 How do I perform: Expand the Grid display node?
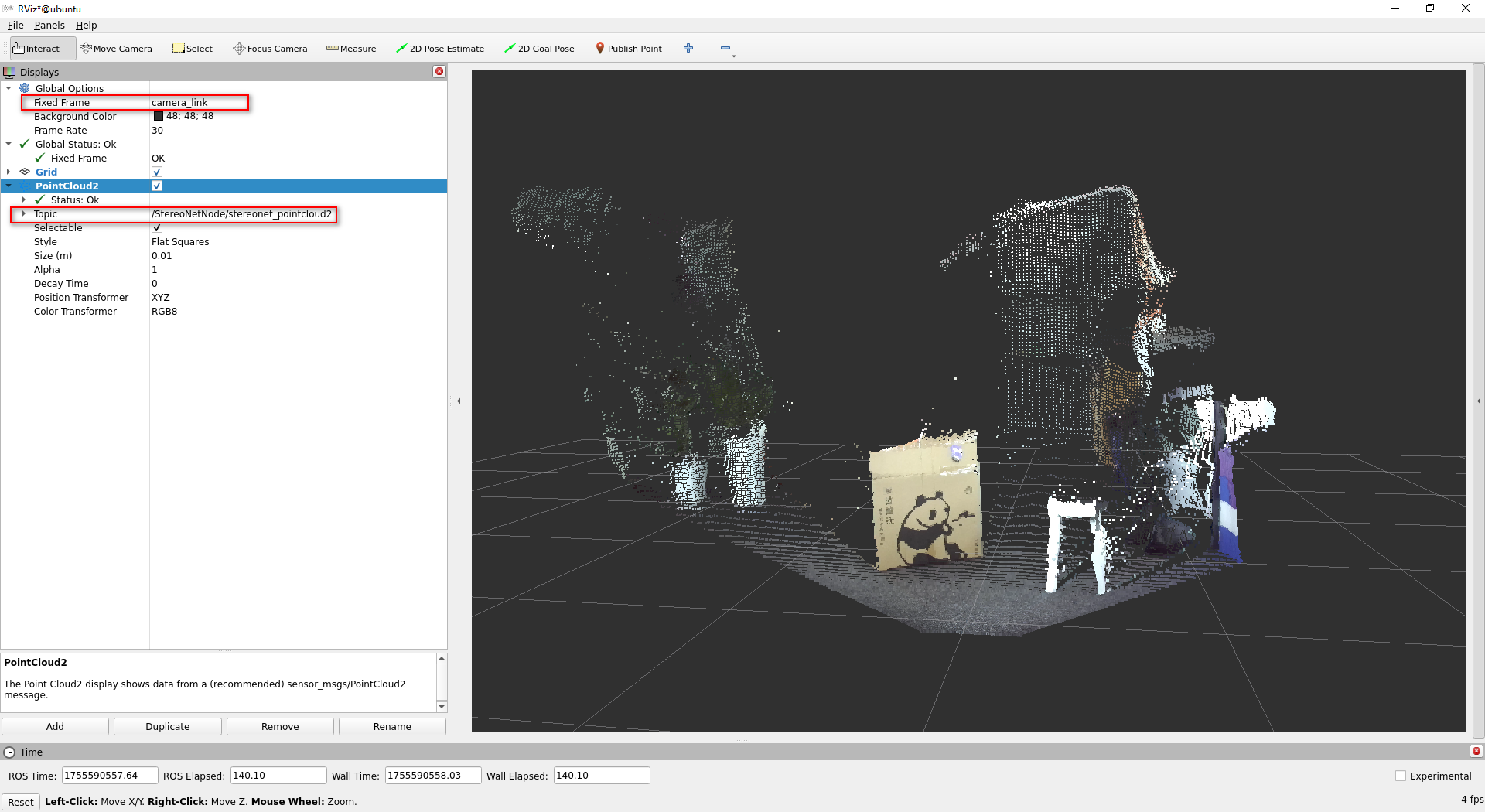click(9, 172)
